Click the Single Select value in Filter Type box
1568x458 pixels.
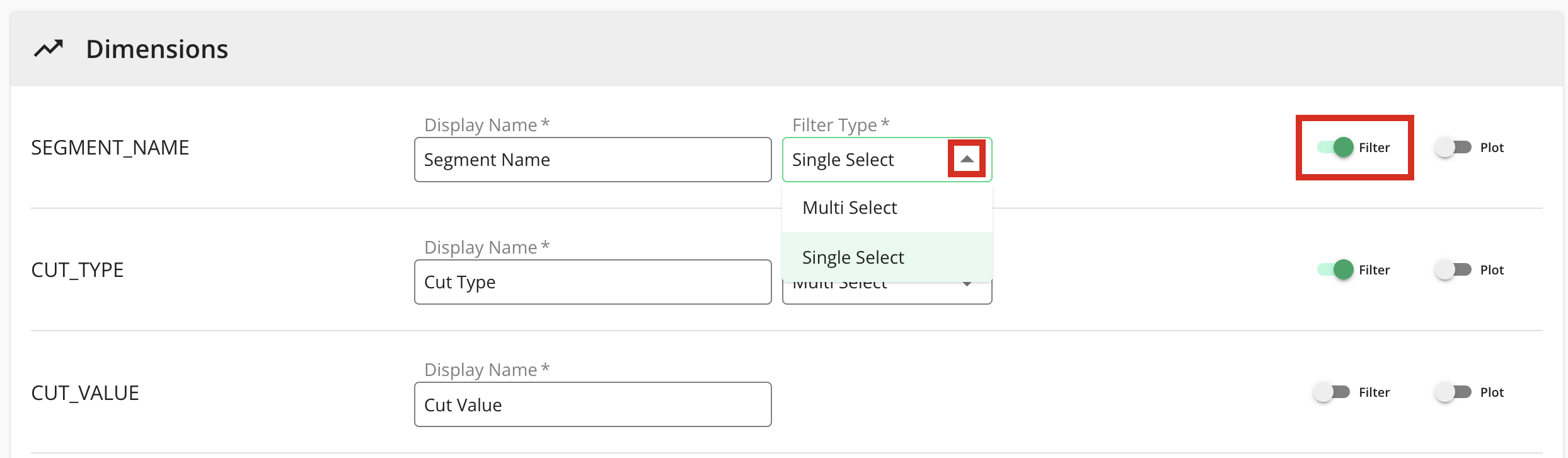point(843,160)
